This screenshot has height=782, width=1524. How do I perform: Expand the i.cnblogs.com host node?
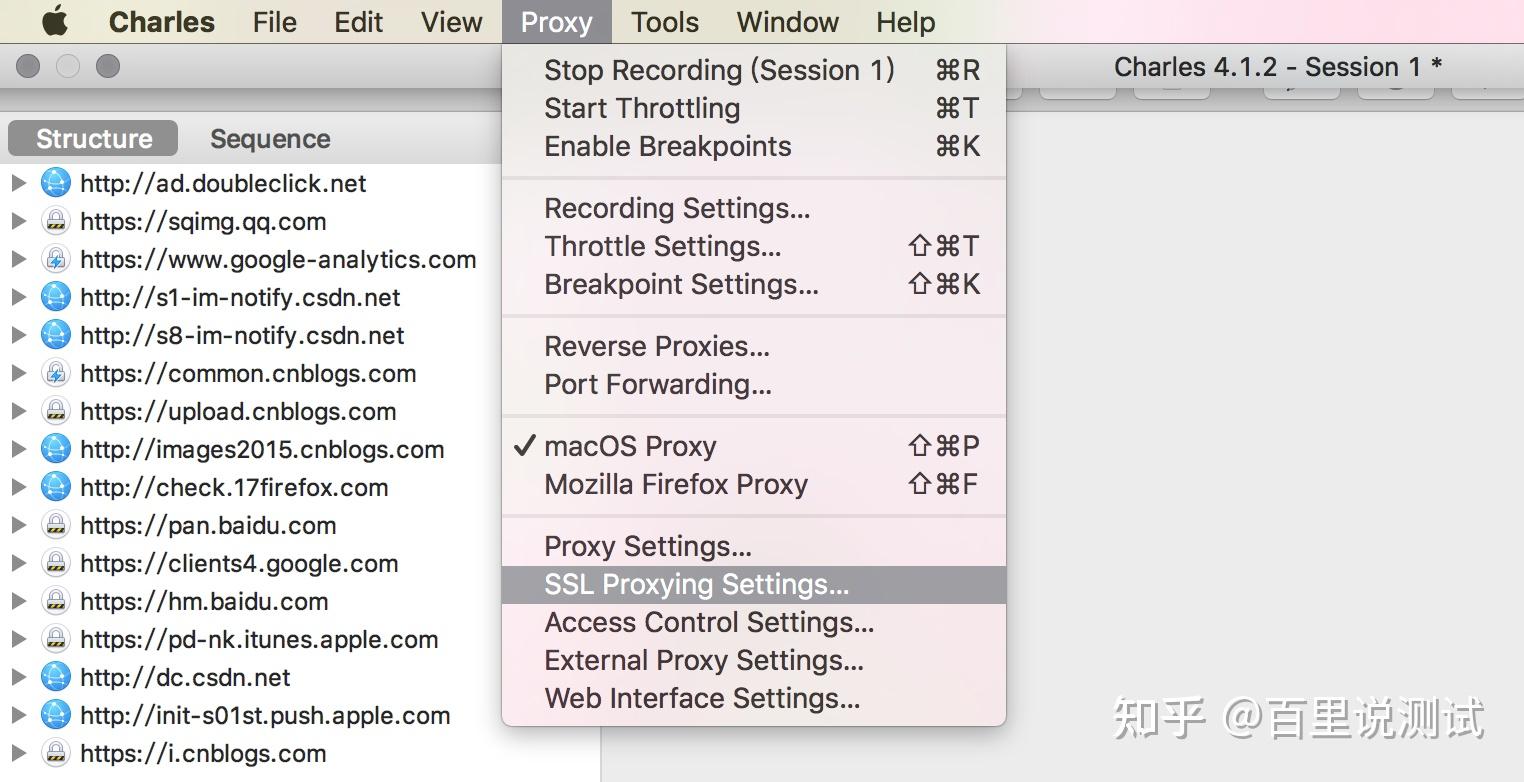pyautogui.click(x=18, y=753)
